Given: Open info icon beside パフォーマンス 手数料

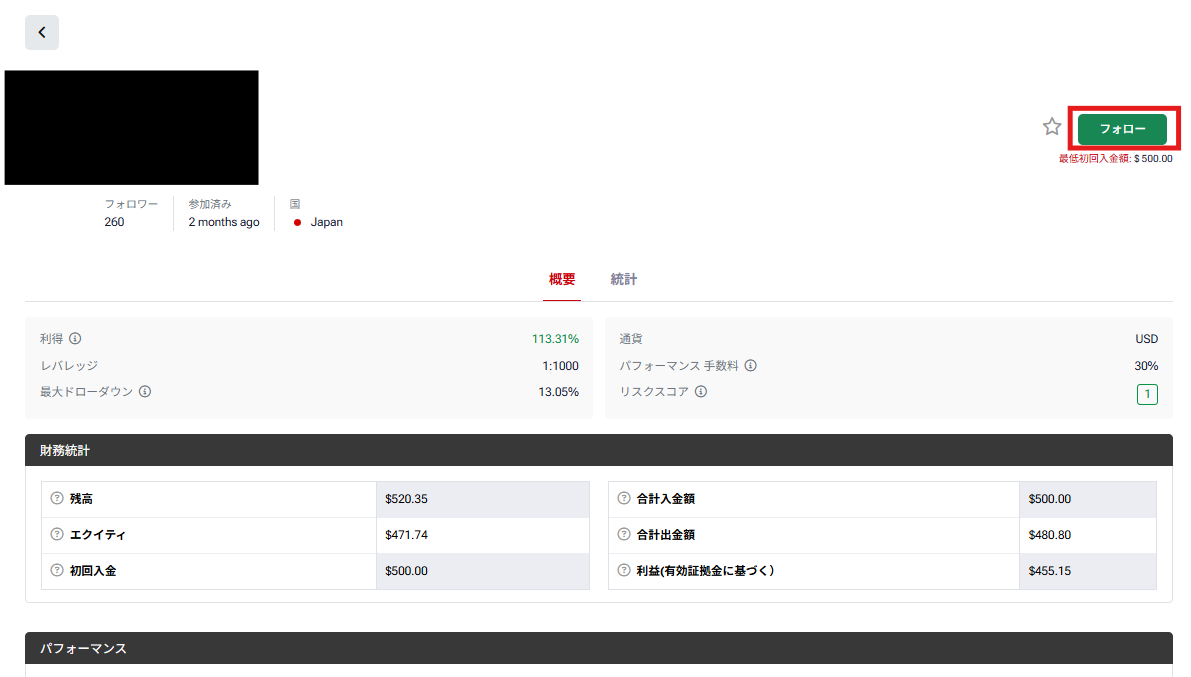Looking at the screenshot, I should coord(750,365).
